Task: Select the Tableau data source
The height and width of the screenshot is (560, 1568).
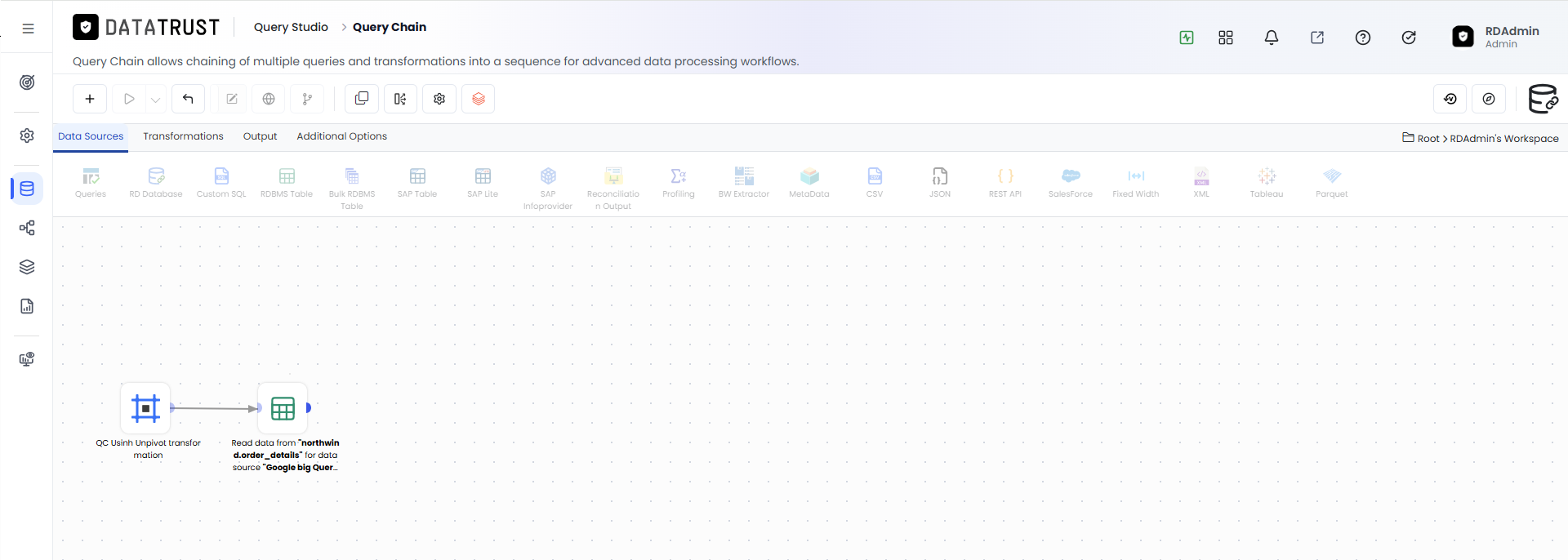Action: pyautogui.click(x=1267, y=183)
